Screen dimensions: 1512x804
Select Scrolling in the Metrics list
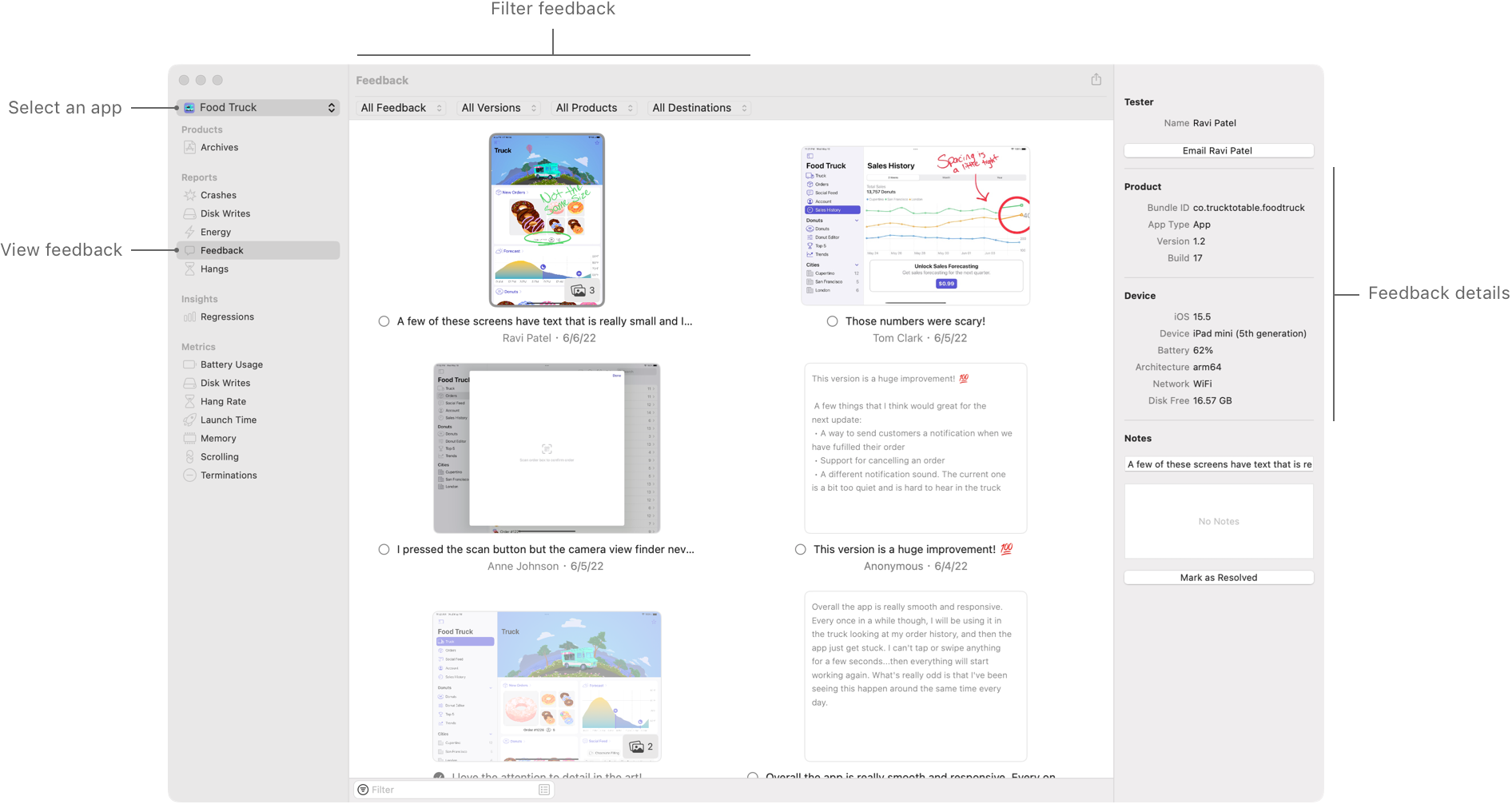coord(220,456)
